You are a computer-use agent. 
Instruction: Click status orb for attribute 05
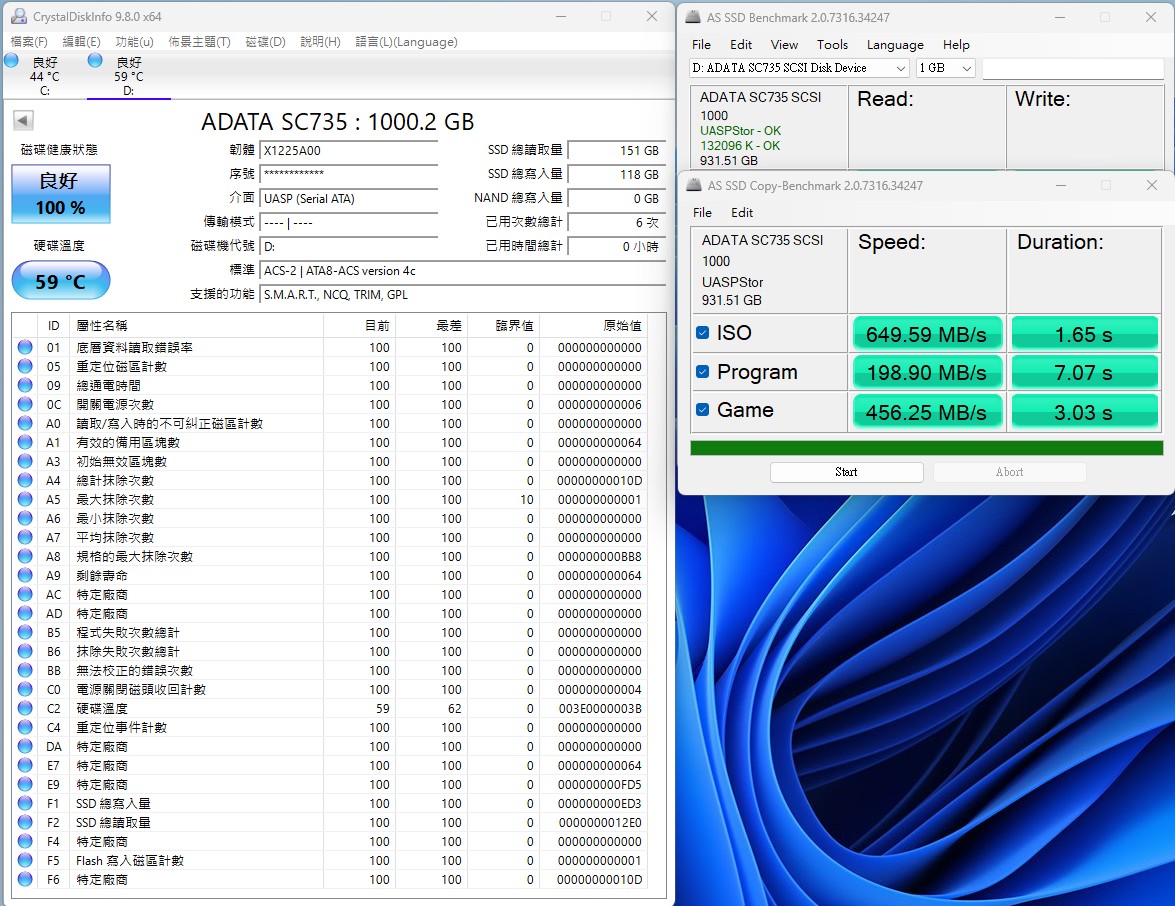25,366
